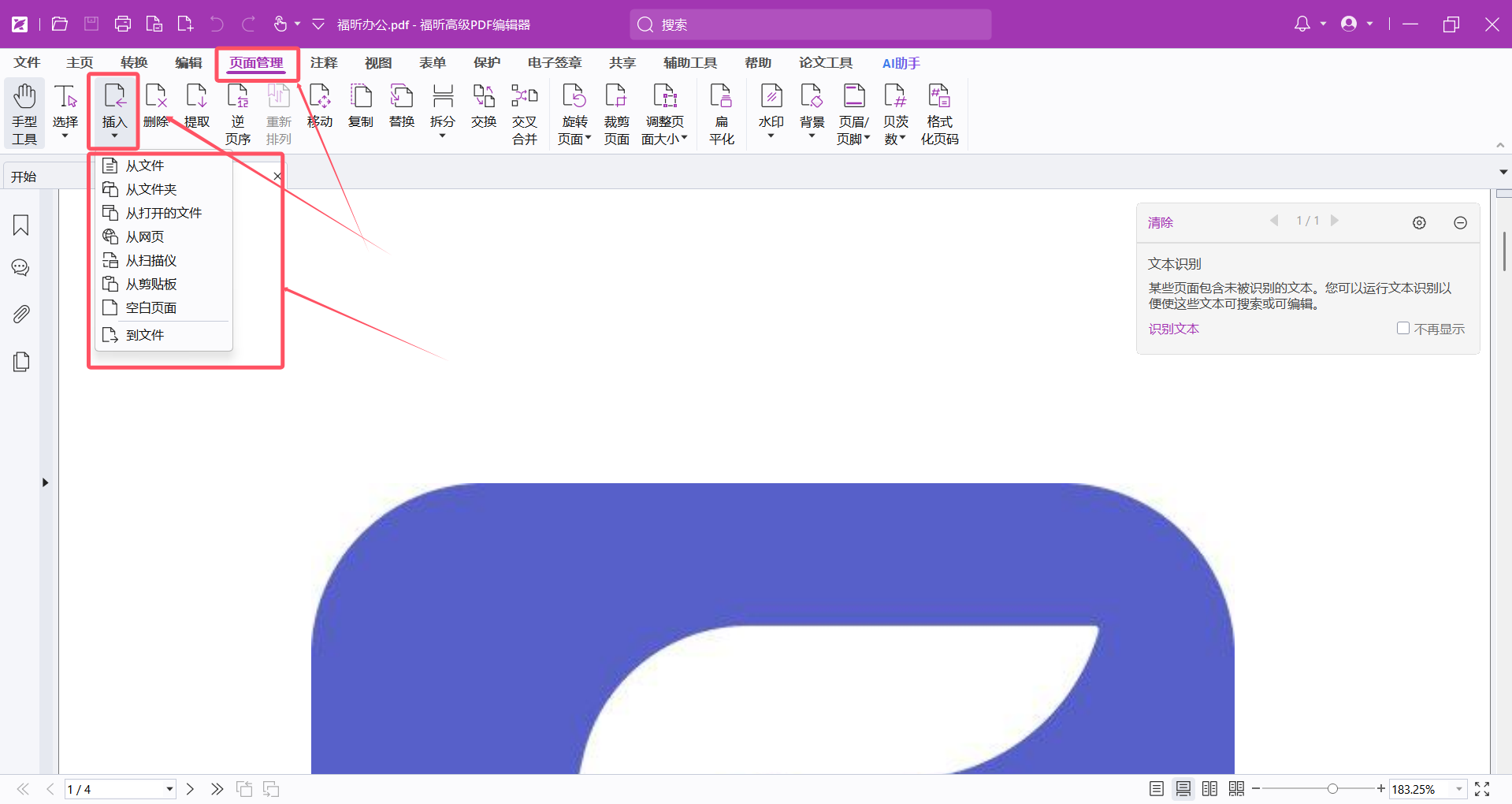Image resolution: width=1512 pixels, height=804 pixels.
Task: Click the page number field 1 / 4
Action: point(121,789)
